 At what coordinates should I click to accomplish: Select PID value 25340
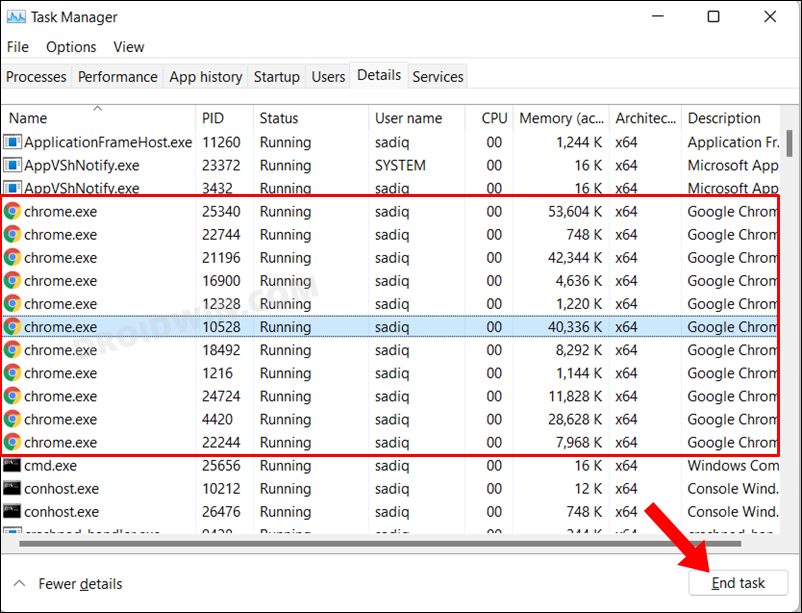221,211
